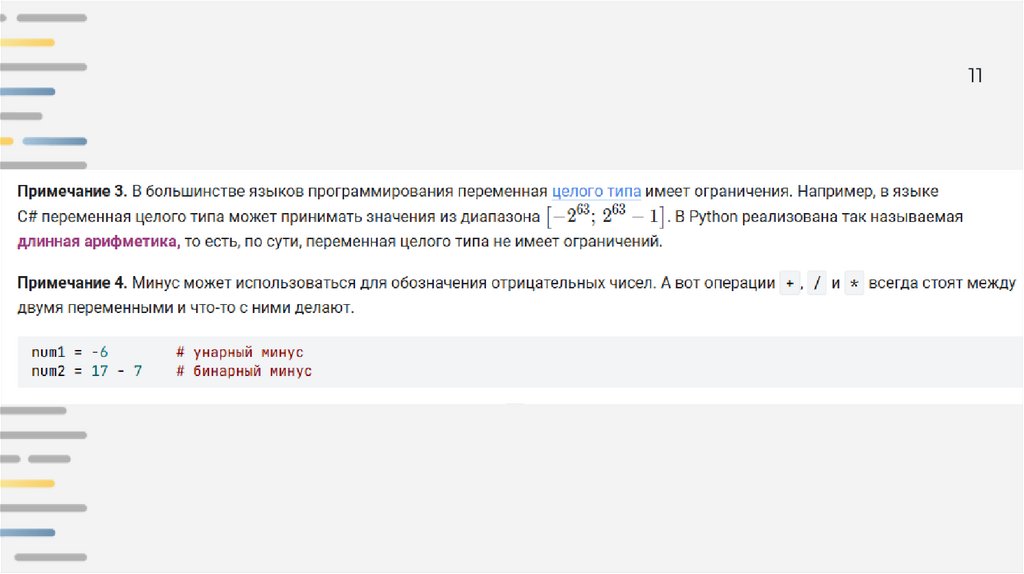Click the "num2" variable in the code block
1024x574 pixels.
pos(47,371)
